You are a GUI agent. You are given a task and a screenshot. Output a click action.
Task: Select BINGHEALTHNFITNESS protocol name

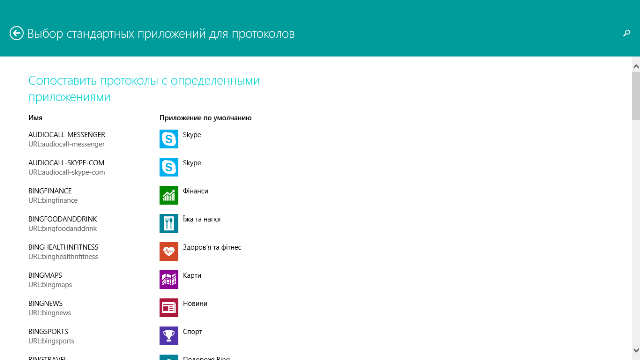pyautogui.click(x=63, y=247)
